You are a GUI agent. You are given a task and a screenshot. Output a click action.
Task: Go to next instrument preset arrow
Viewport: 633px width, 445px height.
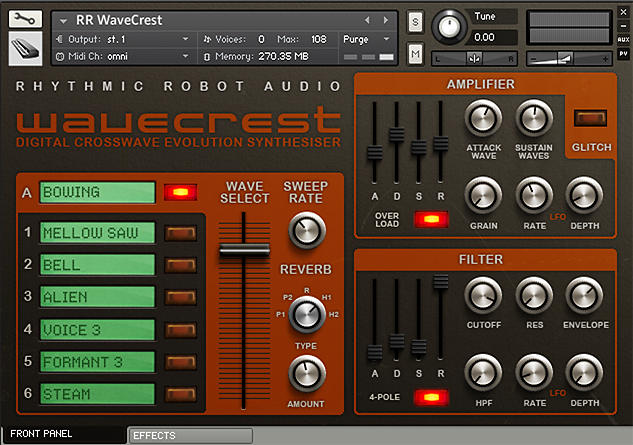point(386,20)
